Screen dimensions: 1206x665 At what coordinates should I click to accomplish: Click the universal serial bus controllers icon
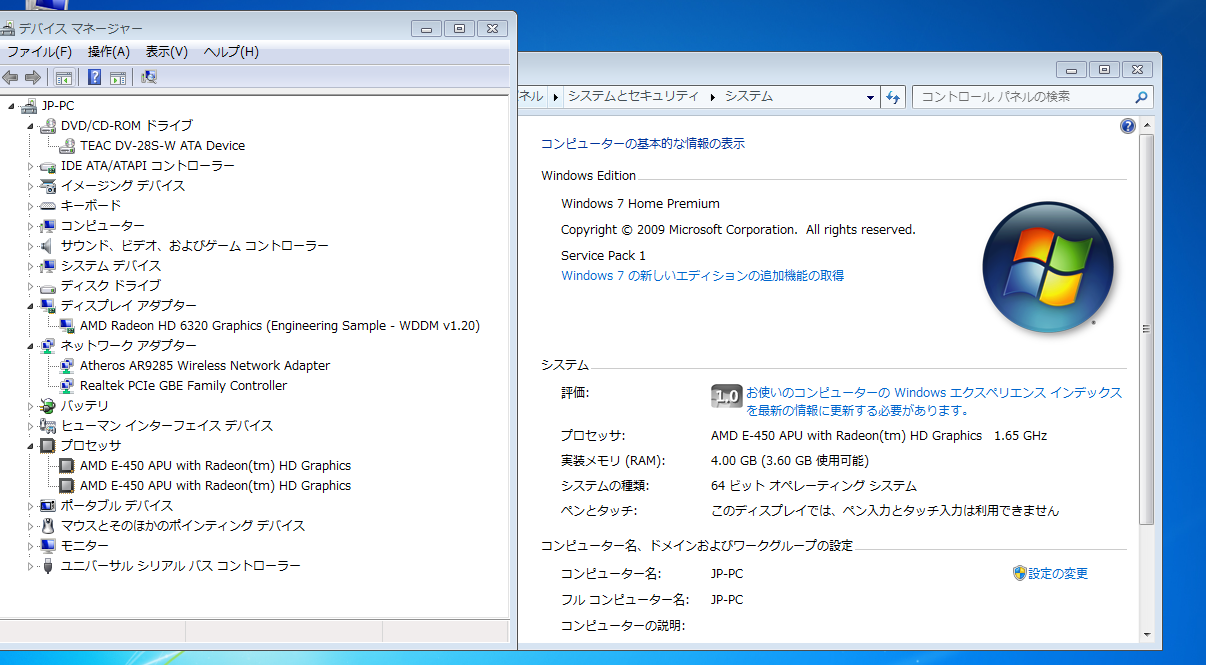[x=47, y=566]
